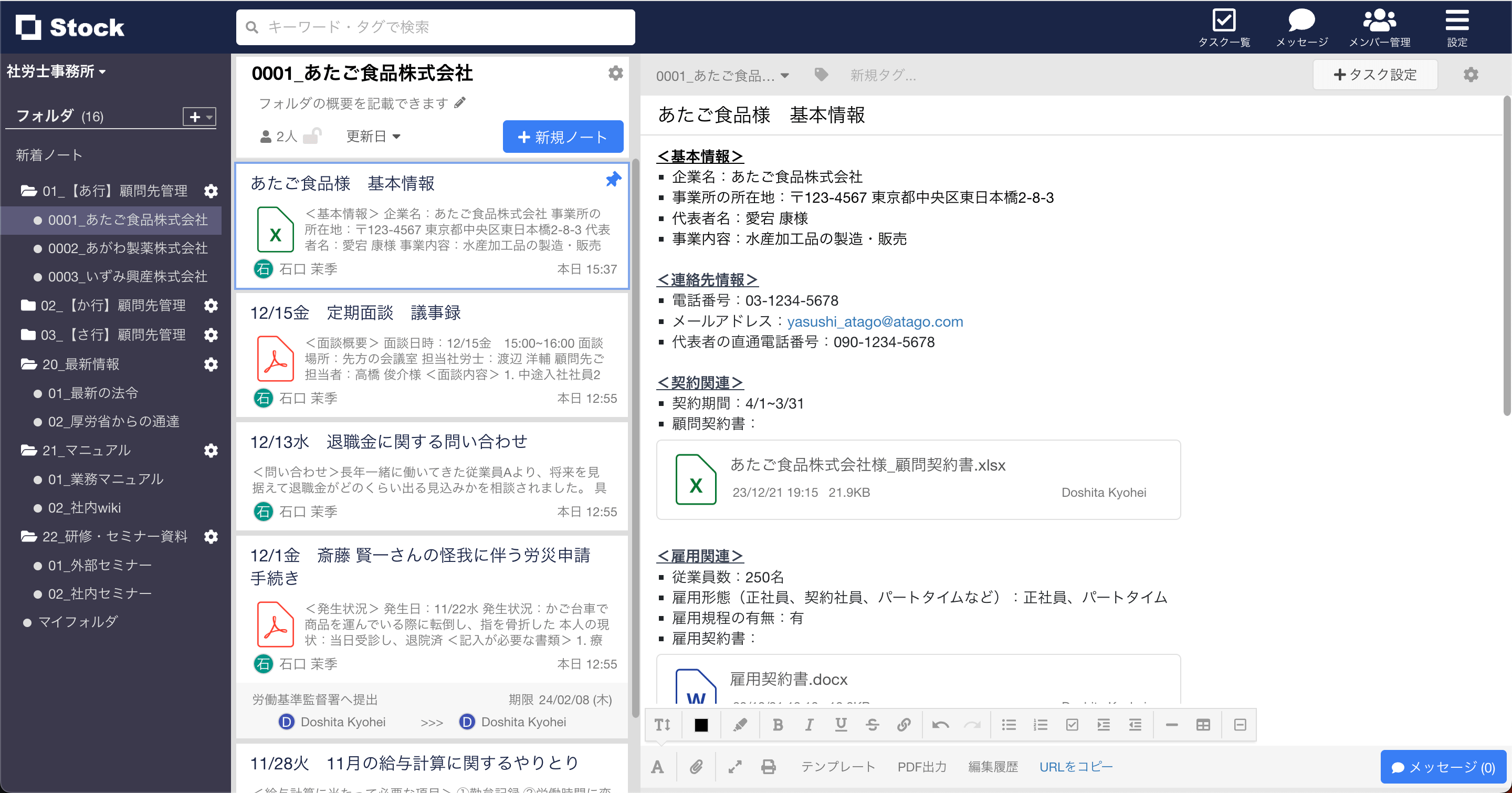Unpin the あたご食品様 基本情報 note
Image resolution: width=1512 pixels, height=793 pixels.
612,180
